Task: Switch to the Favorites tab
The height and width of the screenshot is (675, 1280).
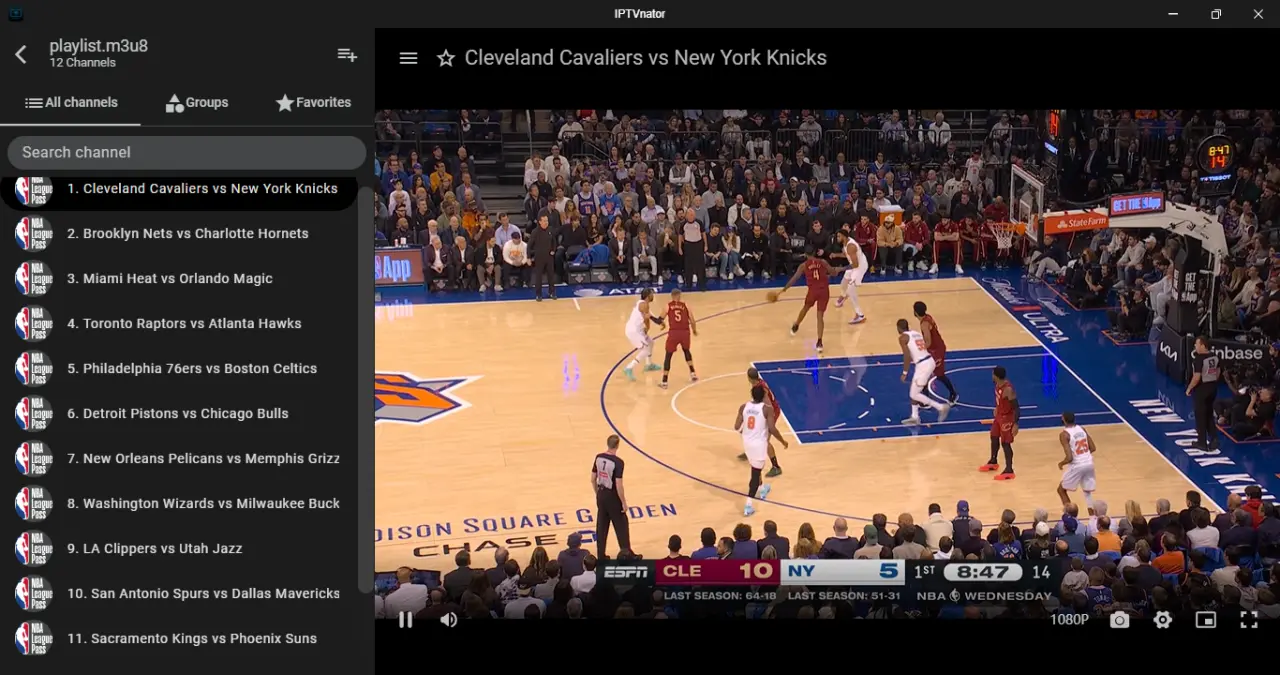Action: coord(314,102)
